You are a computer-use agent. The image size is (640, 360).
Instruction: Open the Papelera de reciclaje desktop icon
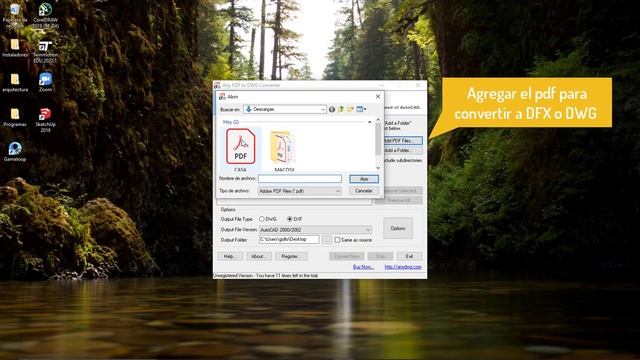tap(15, 16)
